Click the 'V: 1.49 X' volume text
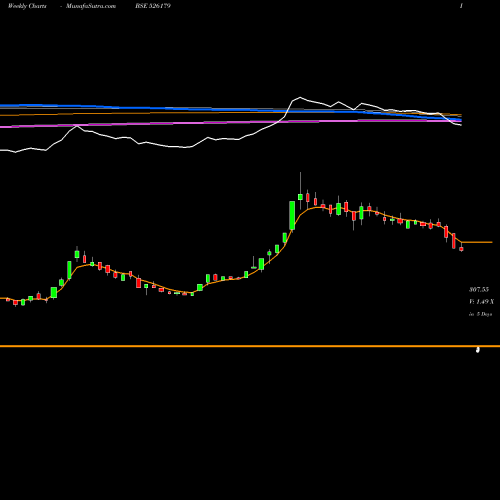 pyautogui.click(x=481, y=302)
